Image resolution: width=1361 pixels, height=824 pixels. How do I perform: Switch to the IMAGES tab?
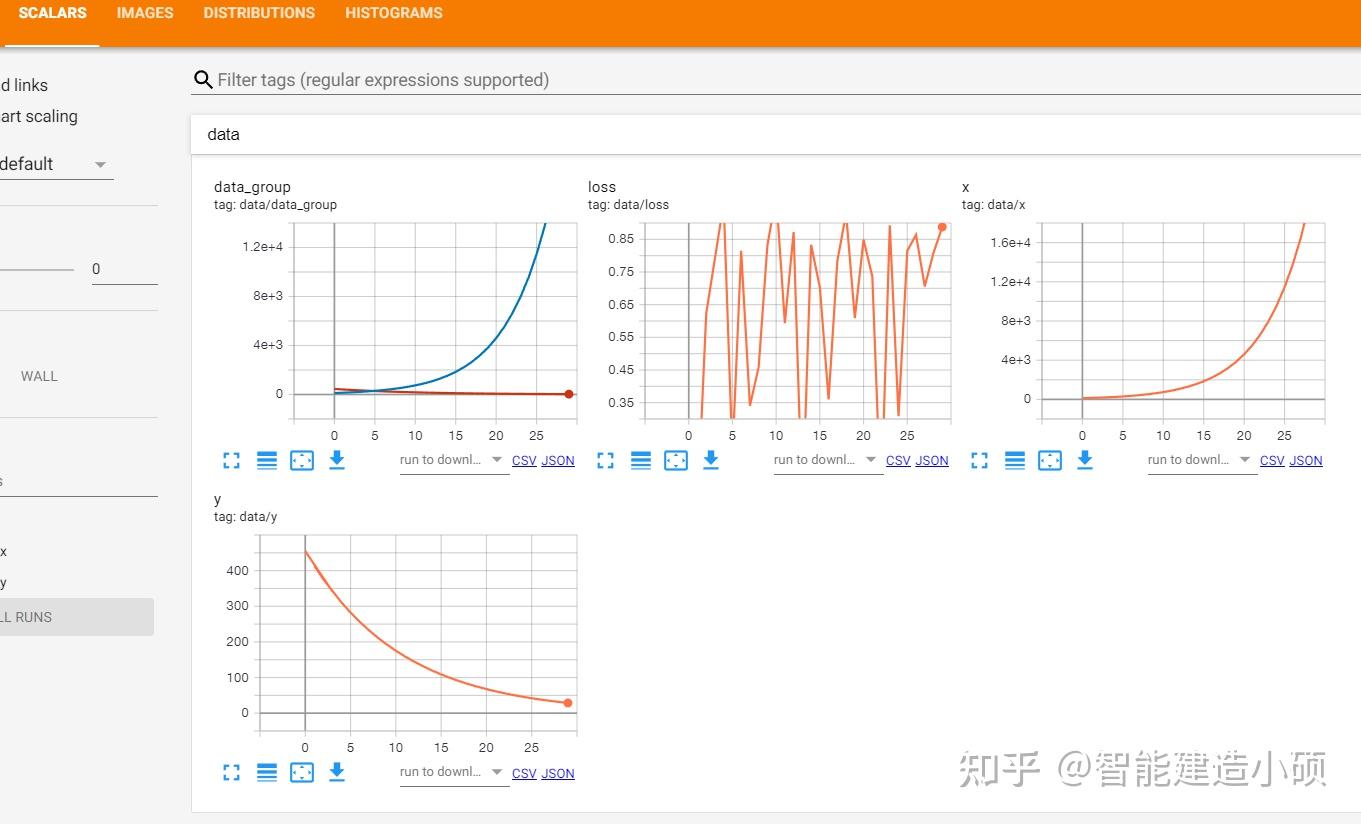click(144, 13)
